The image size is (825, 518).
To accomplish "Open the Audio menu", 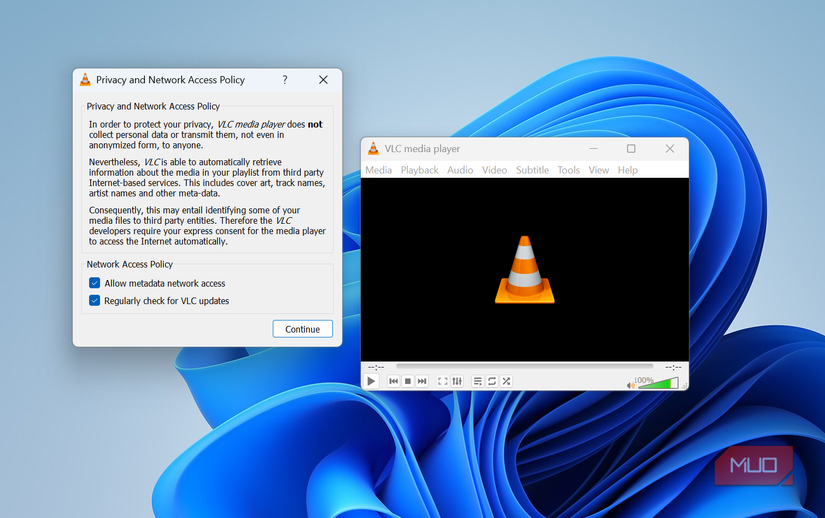I will [460, 170].
